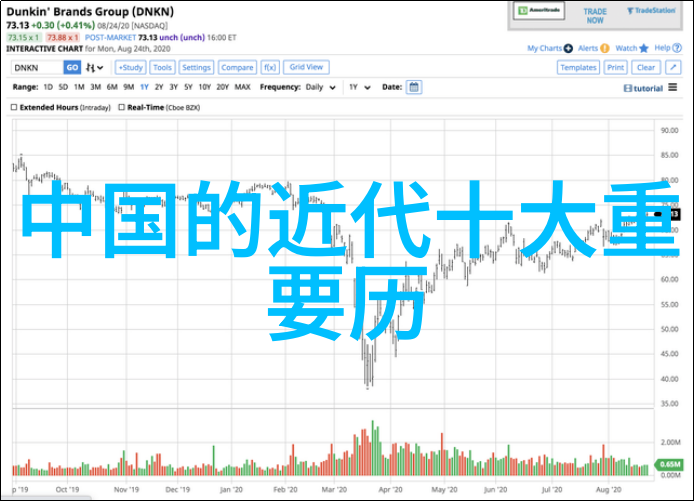
Task: Select the 5Y range
Action: coord(188,87)
